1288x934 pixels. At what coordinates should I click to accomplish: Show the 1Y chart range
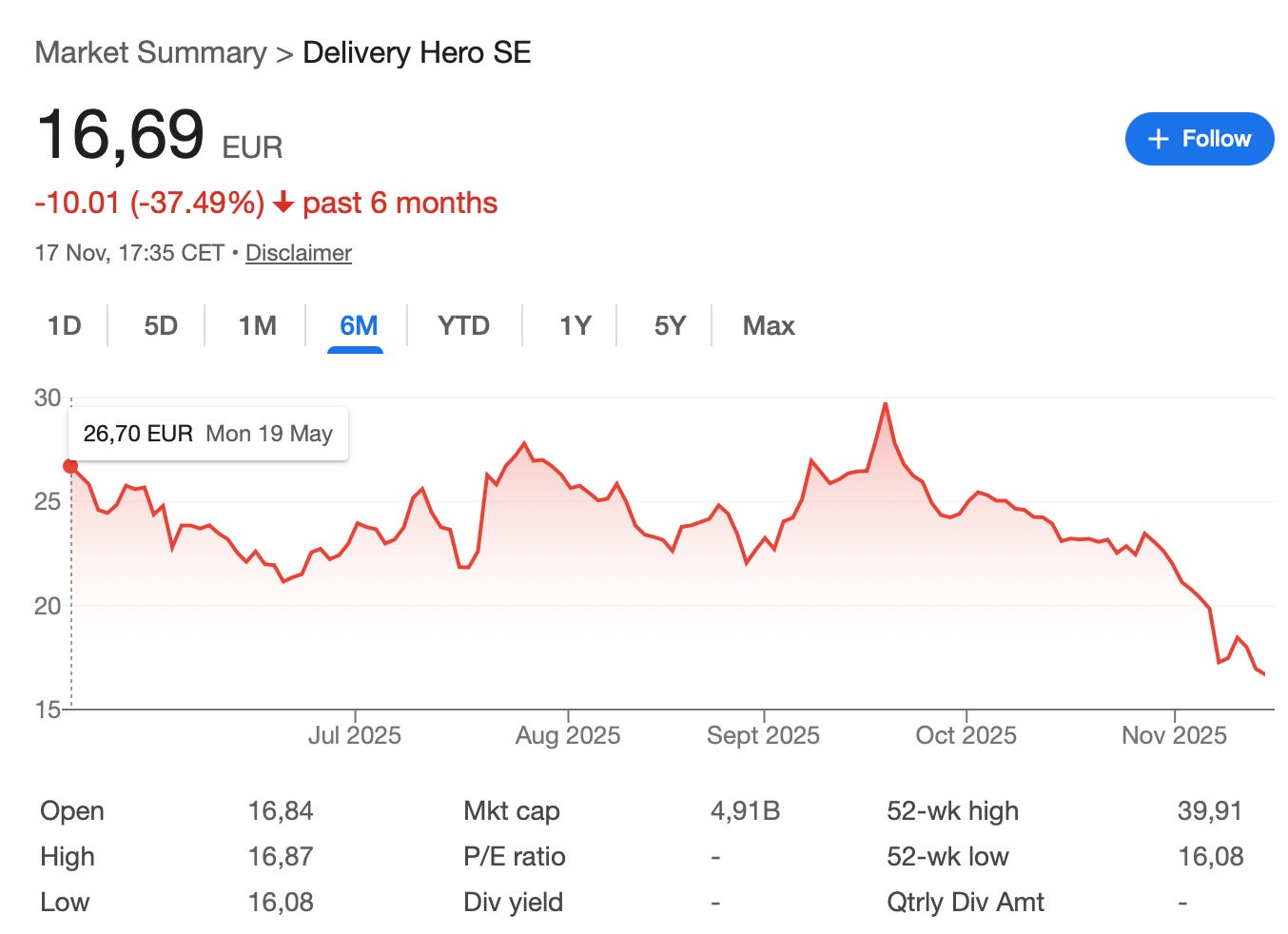point(576,325)
